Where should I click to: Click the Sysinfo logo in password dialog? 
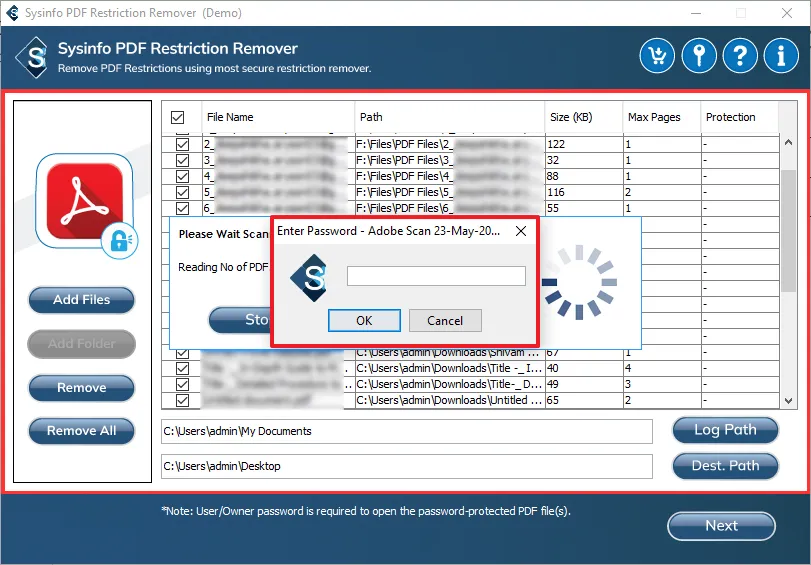click(x=308, y=278)
